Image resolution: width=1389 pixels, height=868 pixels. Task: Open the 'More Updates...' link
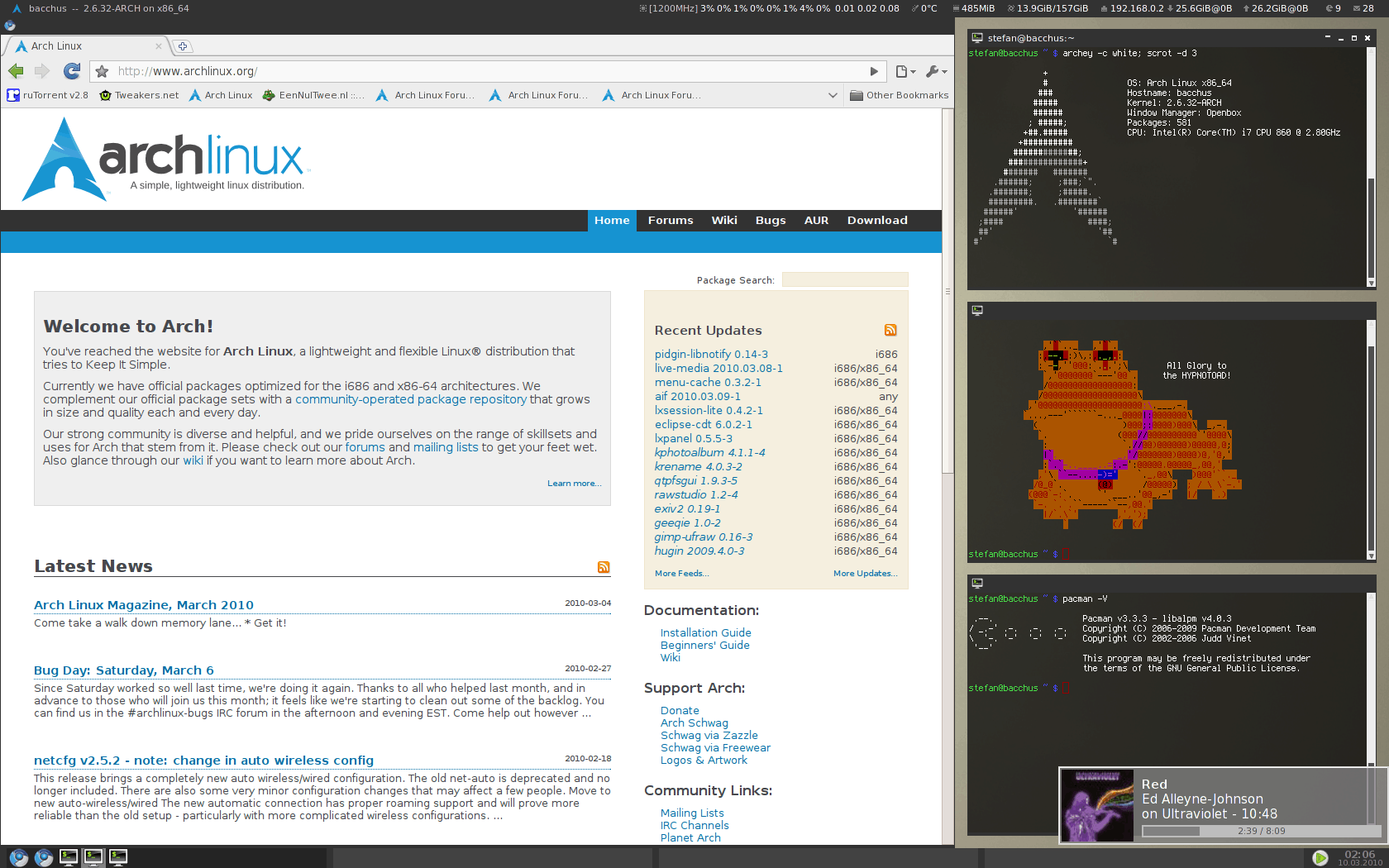[865, 574]
